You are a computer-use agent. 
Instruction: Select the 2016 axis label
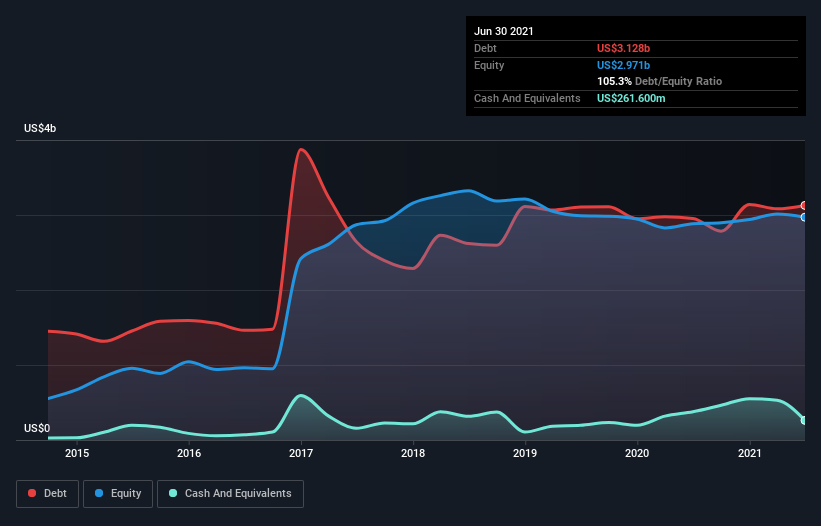coord(189,453)
